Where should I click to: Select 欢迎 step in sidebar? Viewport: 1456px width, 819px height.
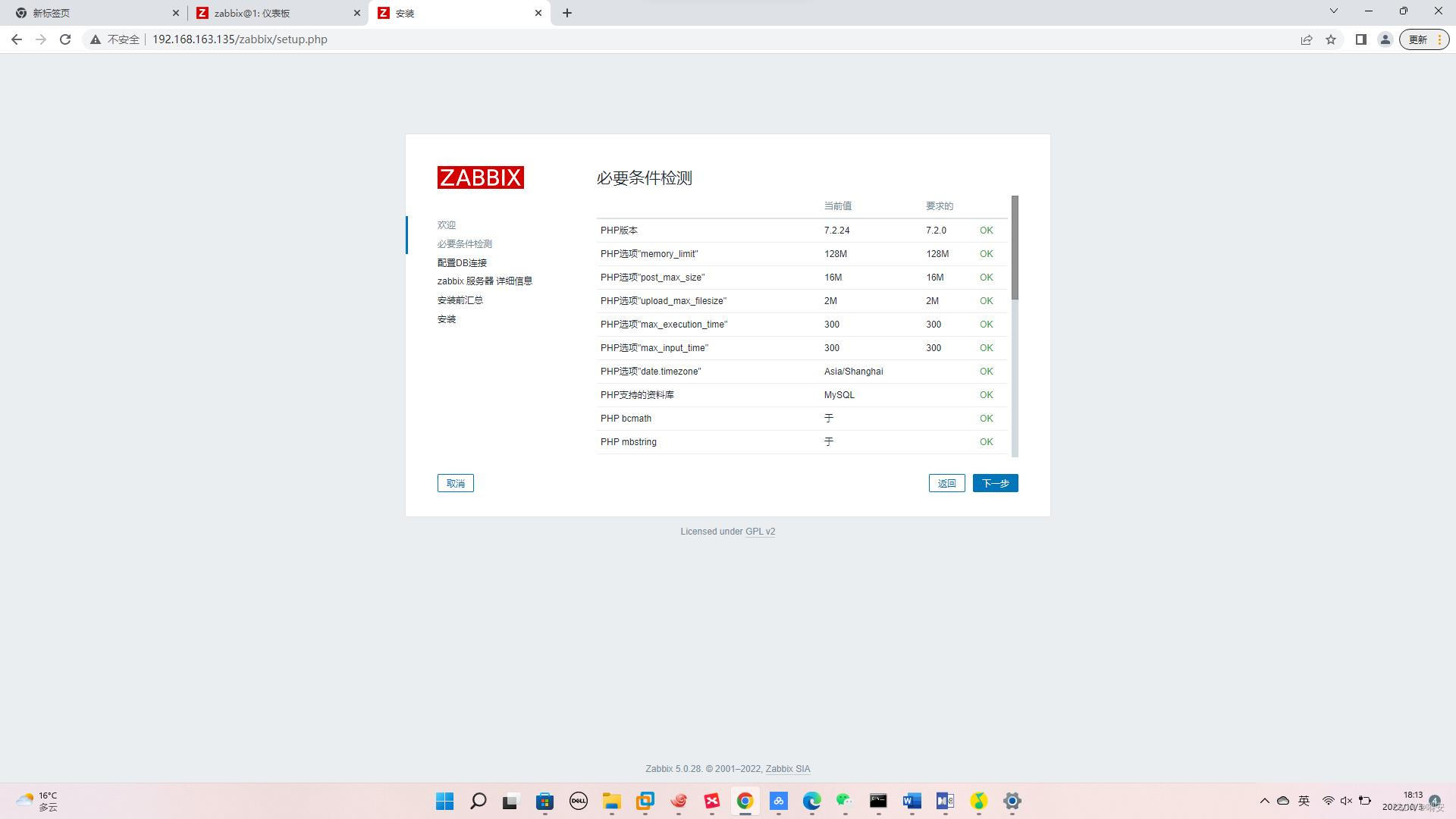[447, 225]
